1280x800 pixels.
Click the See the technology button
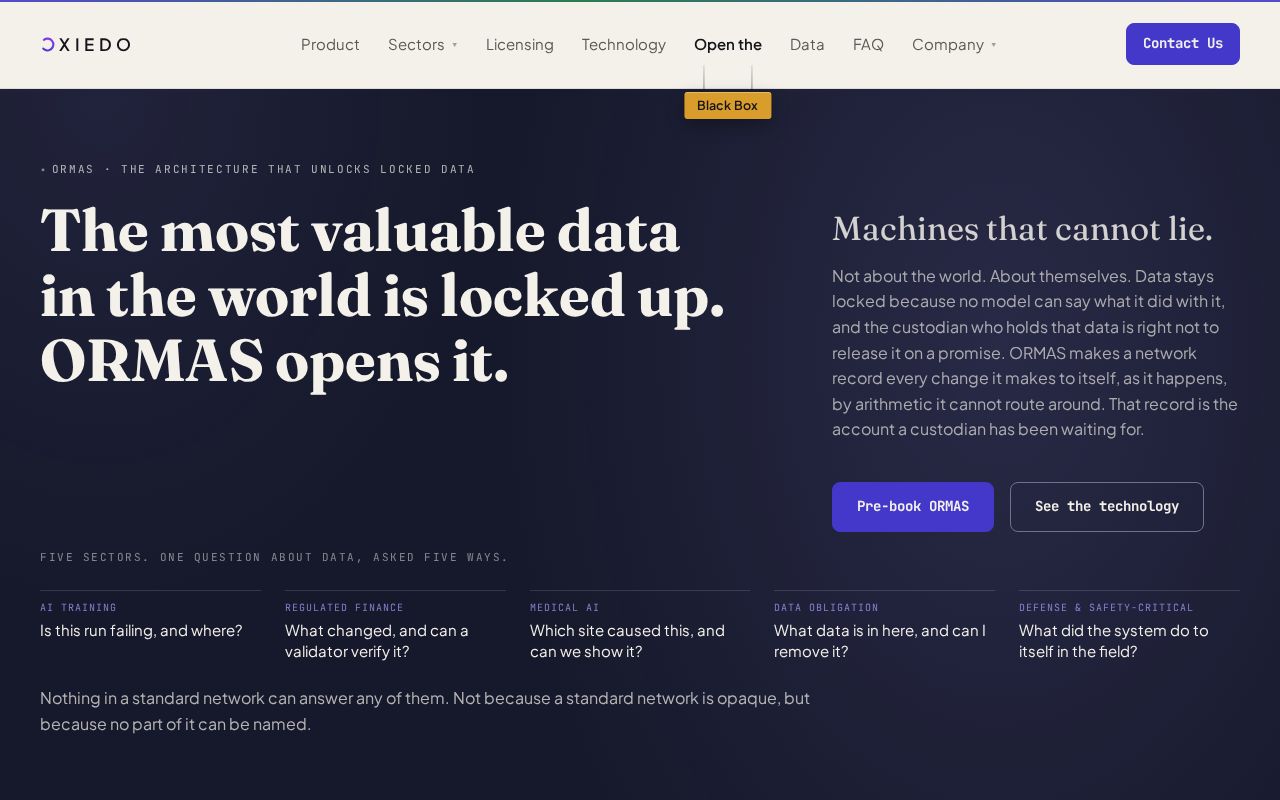[1107, 507]
